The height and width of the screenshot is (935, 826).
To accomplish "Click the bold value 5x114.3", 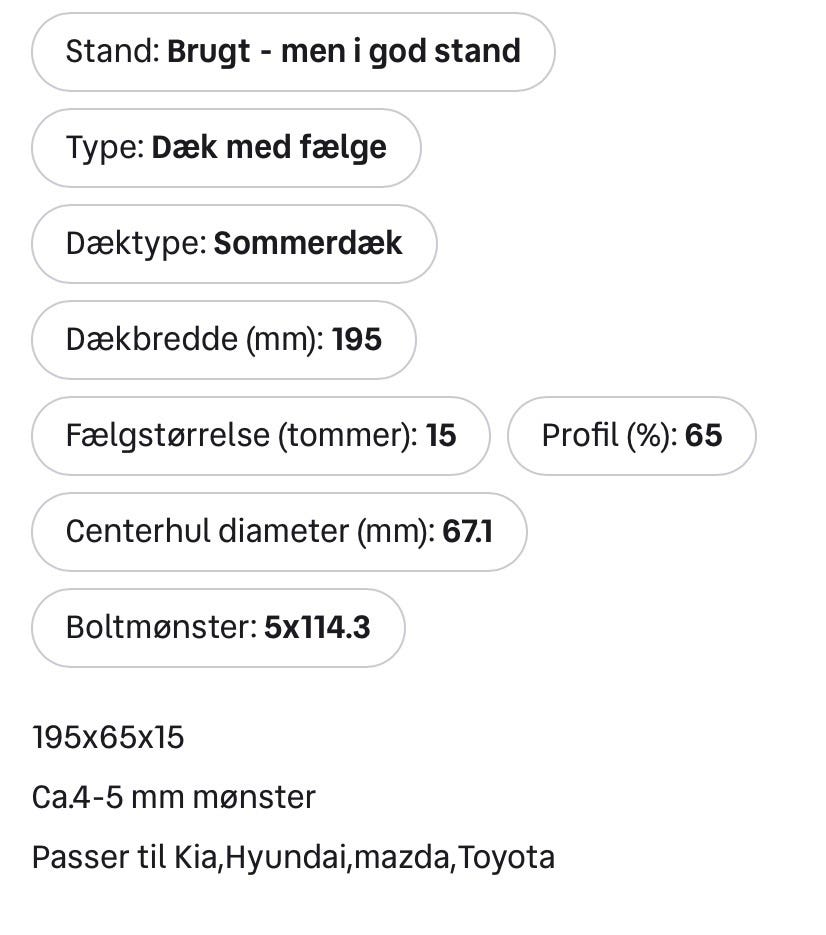I will (x=317, y=628).
